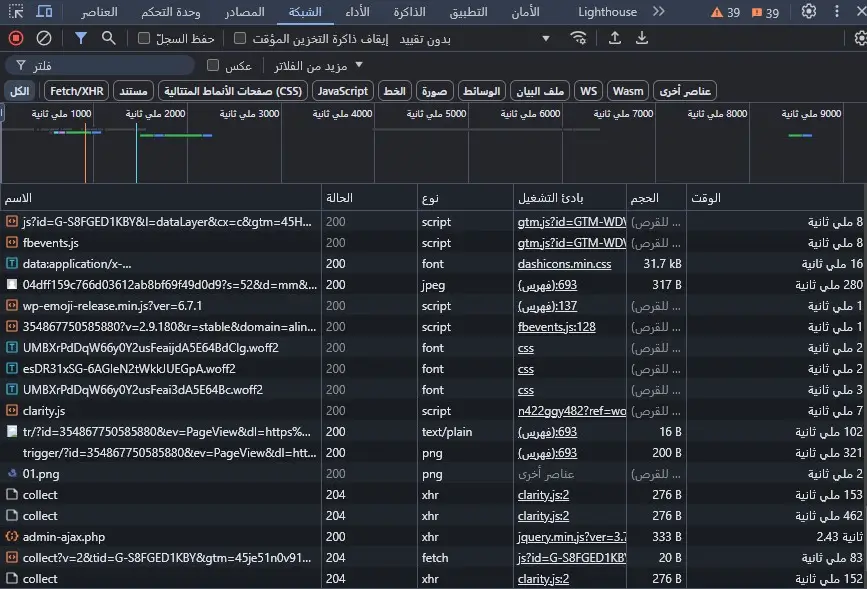Click the stop recording network log button
Image resolution: width=867 pixels, height=589 pixels.
16,38
